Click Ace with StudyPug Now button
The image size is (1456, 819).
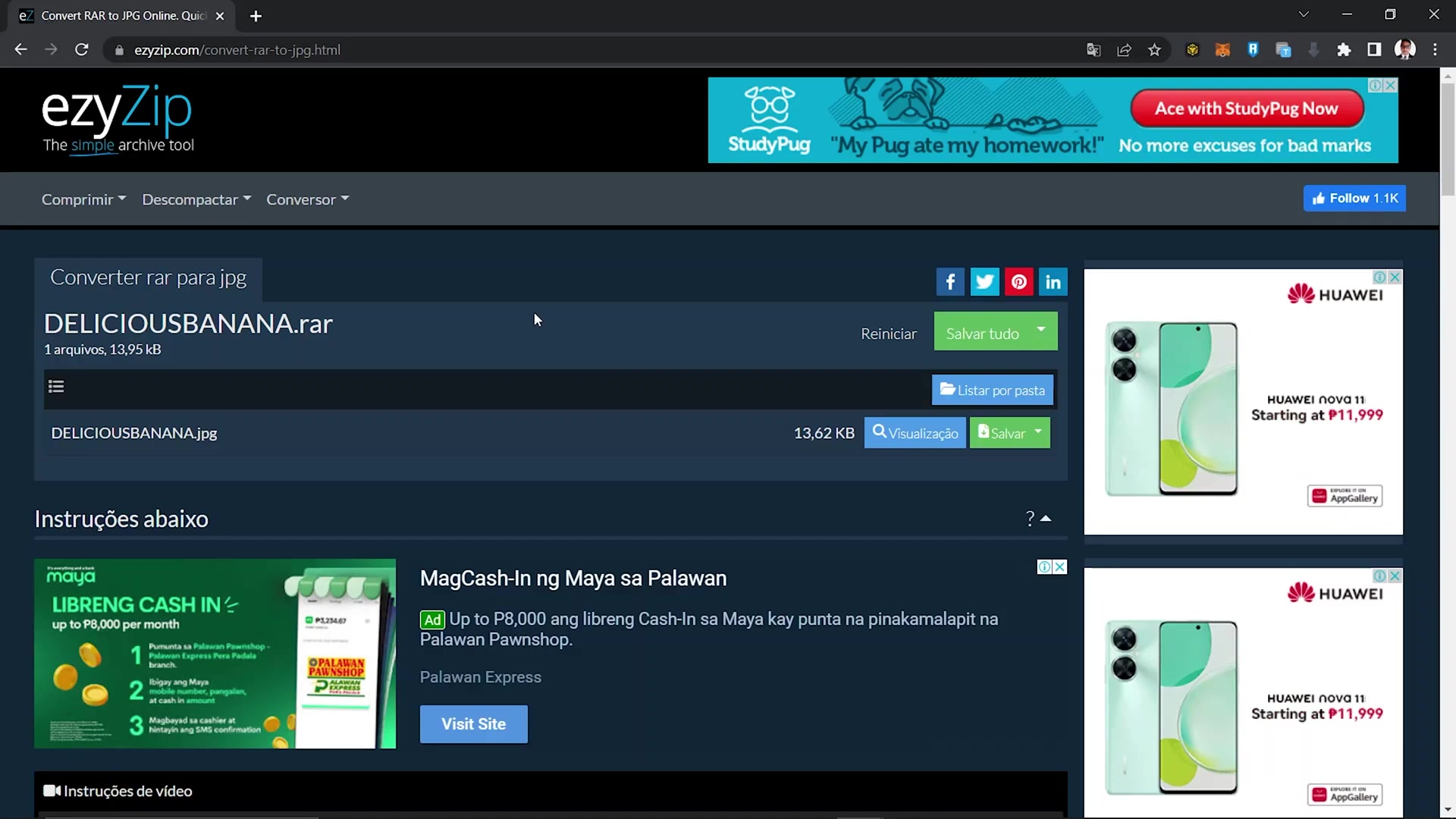pyautogui.click(x=1247, y=108)
